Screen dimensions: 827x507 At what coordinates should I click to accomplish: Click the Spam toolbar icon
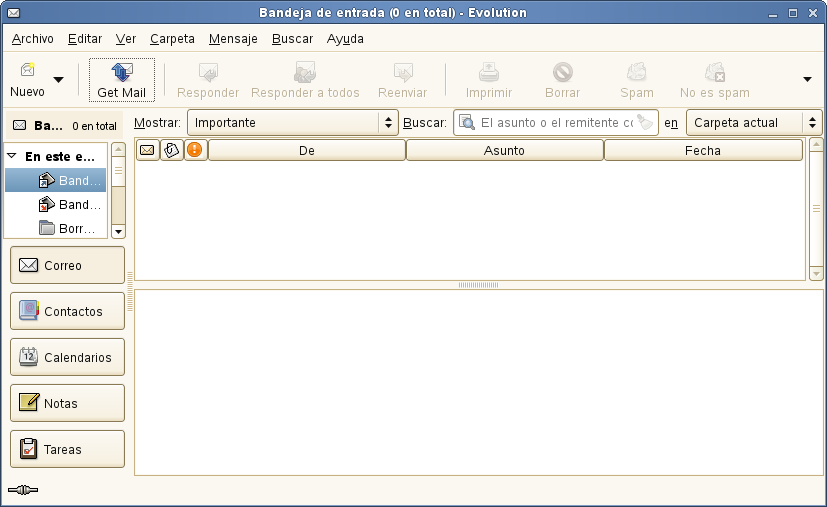pyautogui.click(x=637, y=72)
